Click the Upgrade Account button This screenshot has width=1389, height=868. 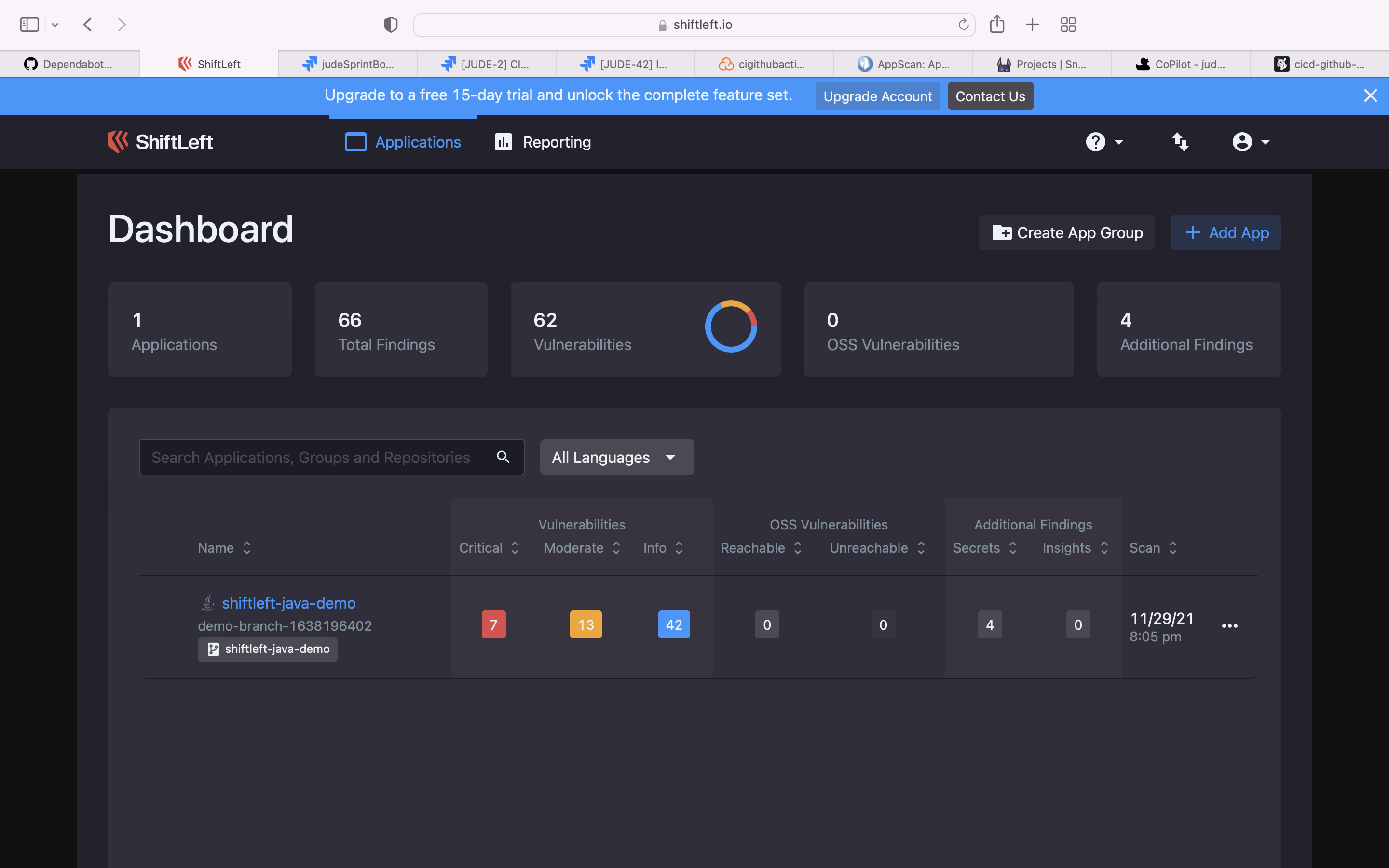877,96
